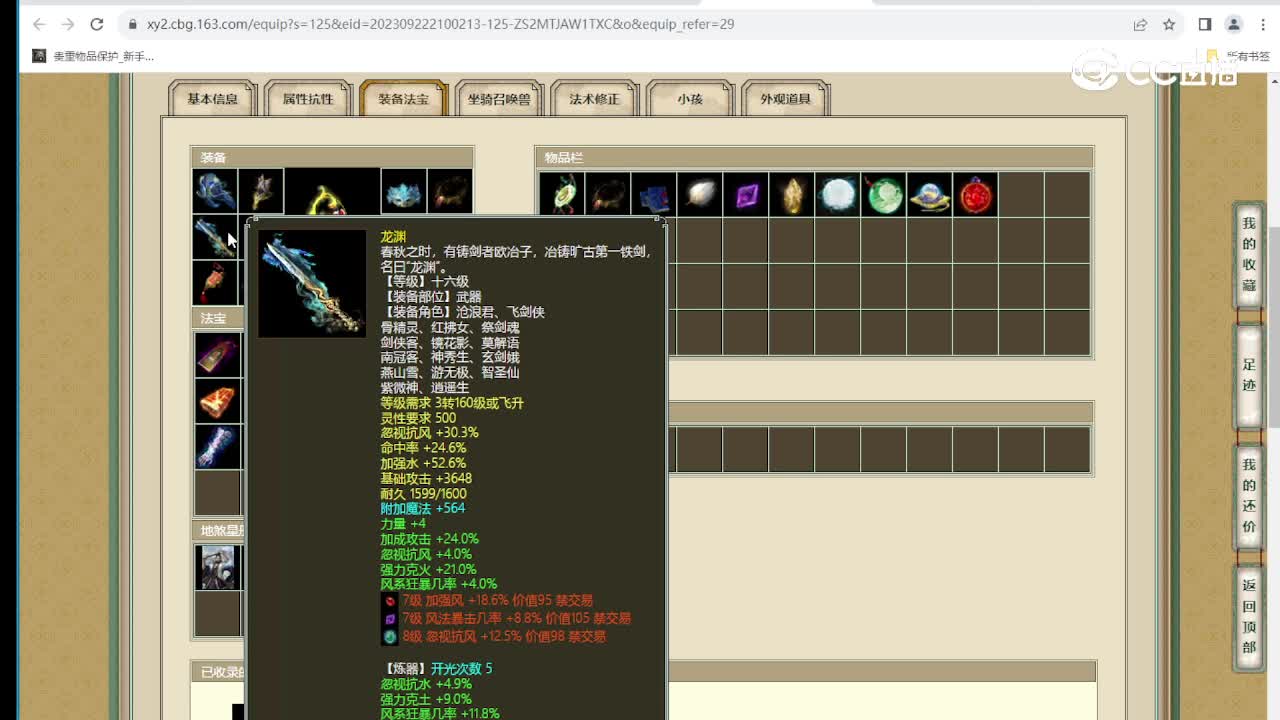Click the blue crystal 法宝 icon
Screen dimensions: 1280x720
coord(217,447)
